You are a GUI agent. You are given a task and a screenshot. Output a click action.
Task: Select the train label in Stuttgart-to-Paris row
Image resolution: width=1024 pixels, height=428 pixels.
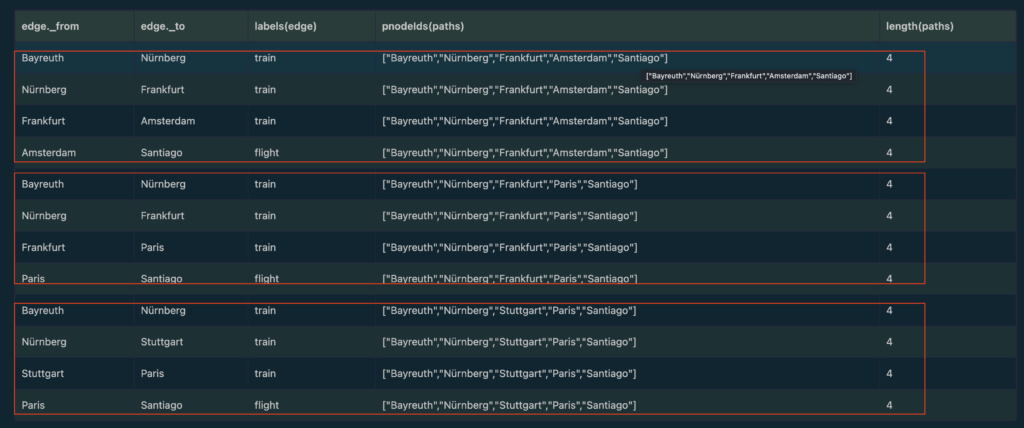point(265,373)
